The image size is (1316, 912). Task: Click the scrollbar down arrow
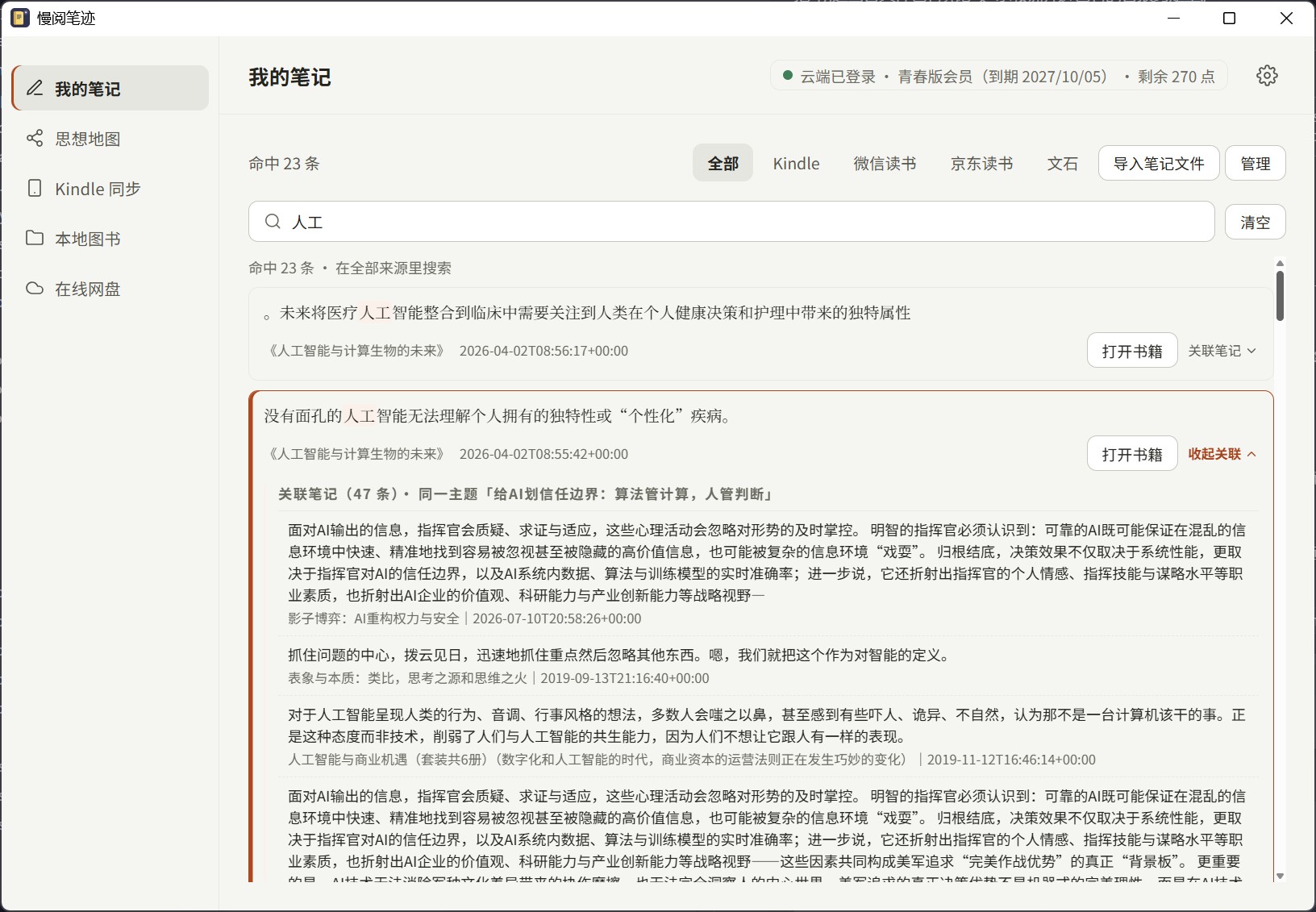[1280, 876]
